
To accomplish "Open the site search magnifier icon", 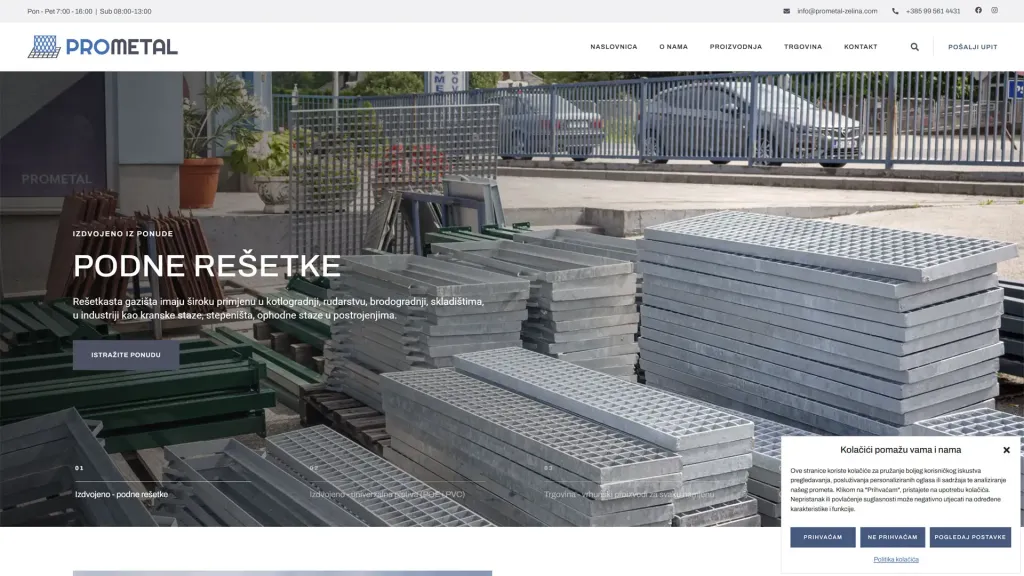I will 914,47.
